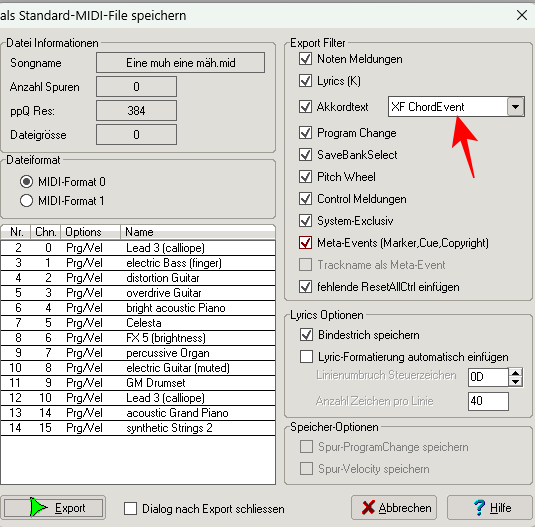The width and height of the screenshot is (535, 527).
Task: Enable Dialog nach Export schliessen
Action: (131, 508)
